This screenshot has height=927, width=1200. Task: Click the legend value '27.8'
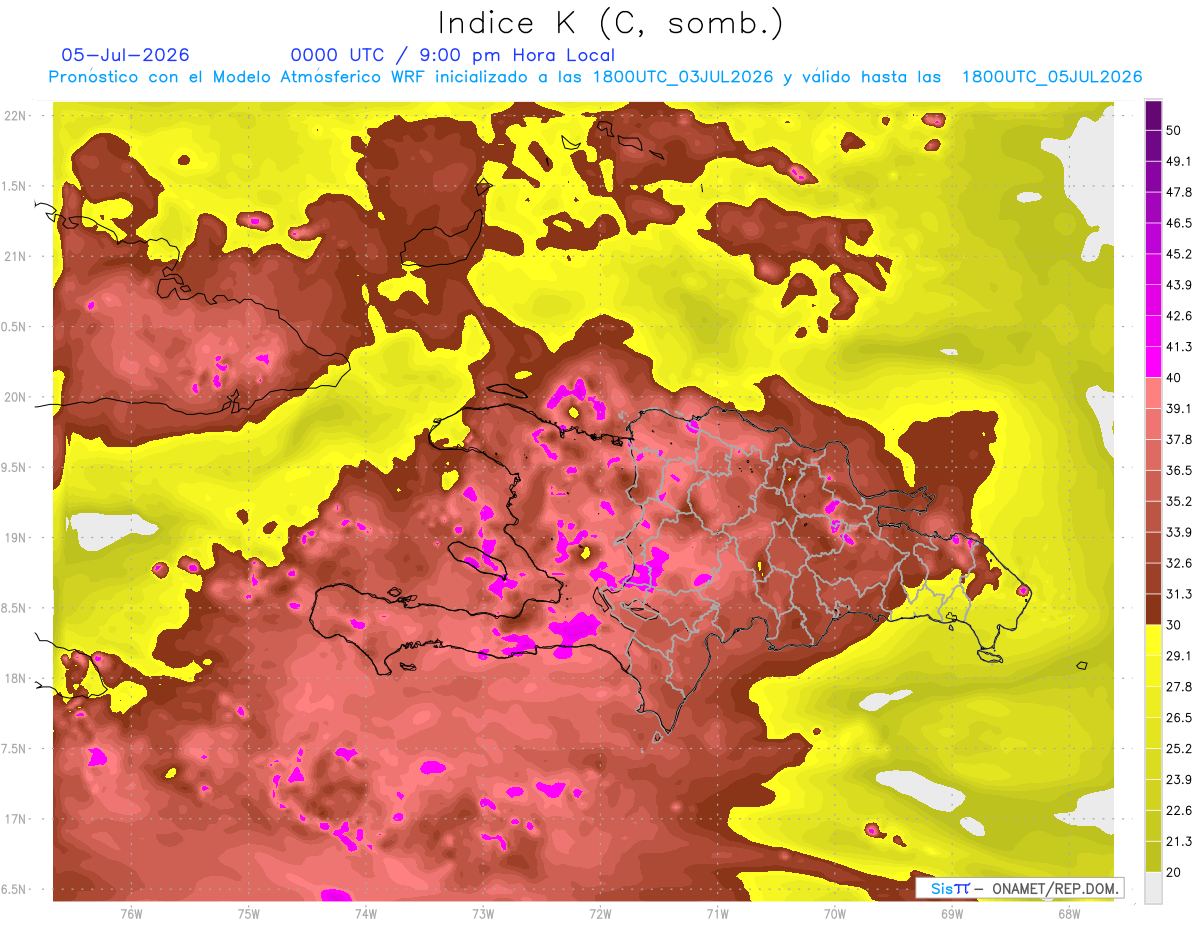point(1178,687)
